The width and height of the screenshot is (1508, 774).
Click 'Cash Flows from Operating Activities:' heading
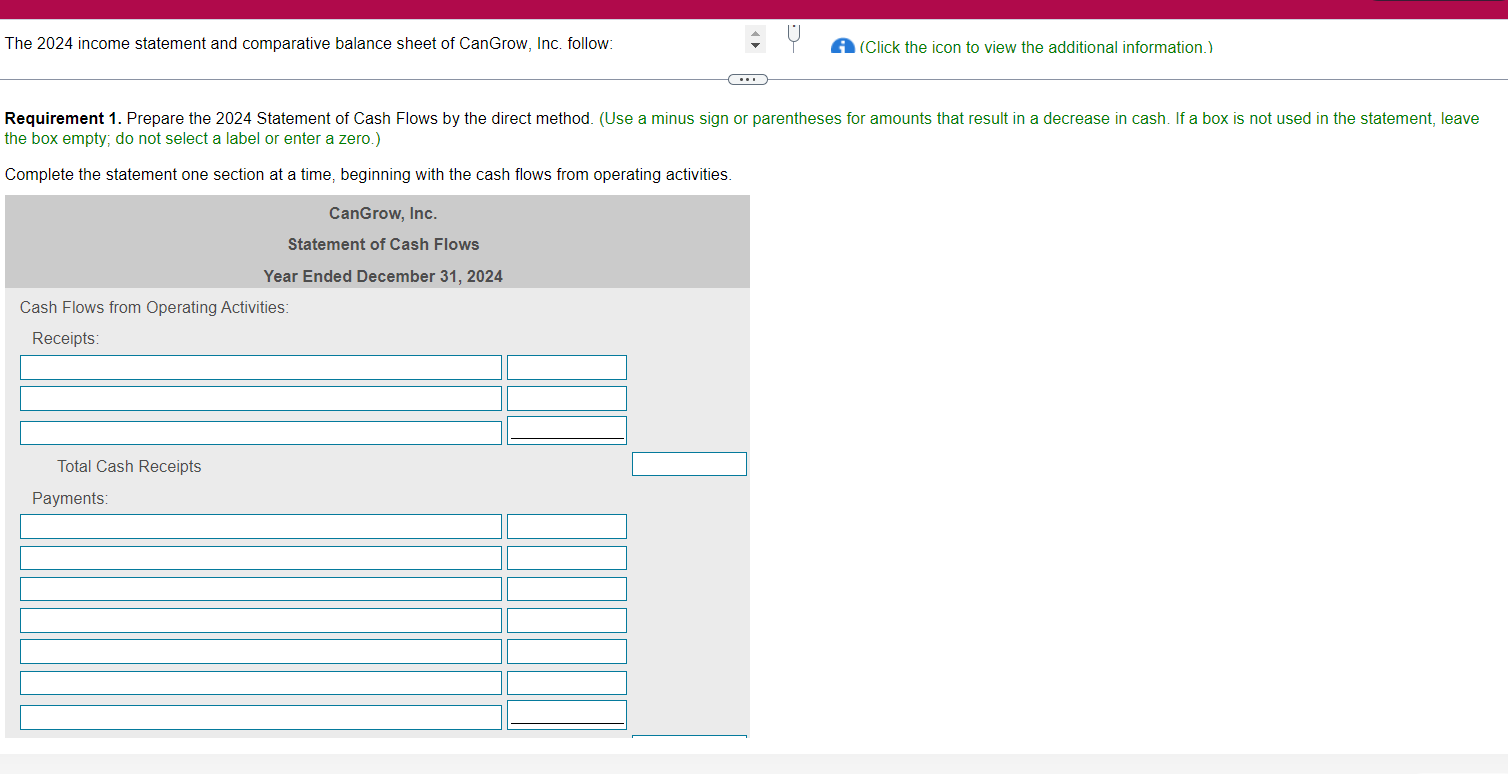(154, 307)
